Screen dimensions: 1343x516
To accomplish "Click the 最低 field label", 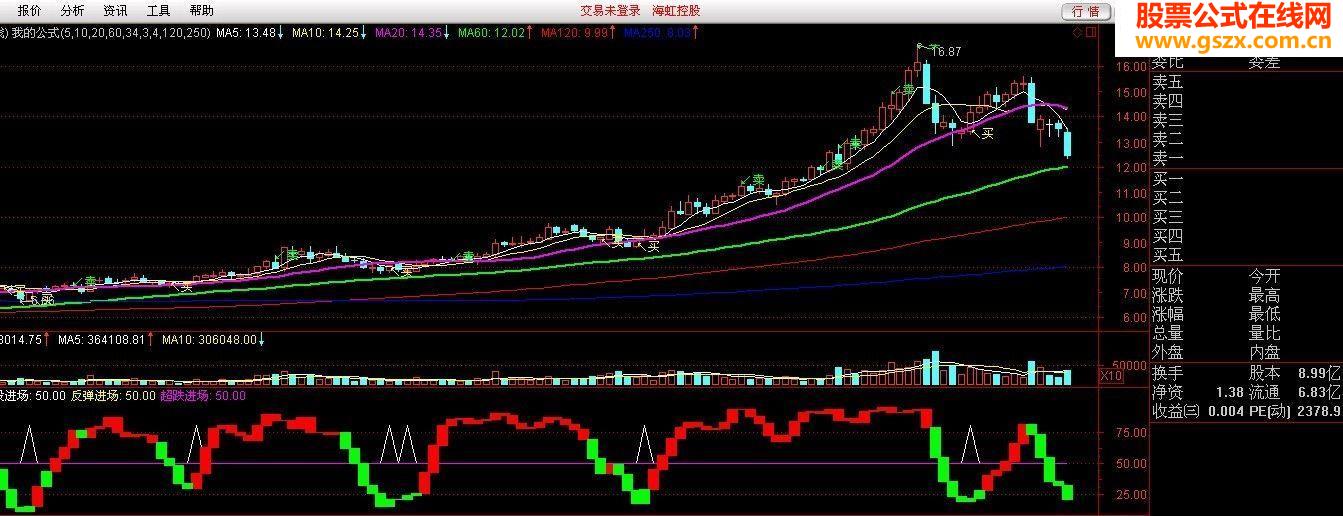I will (1263, 315).
